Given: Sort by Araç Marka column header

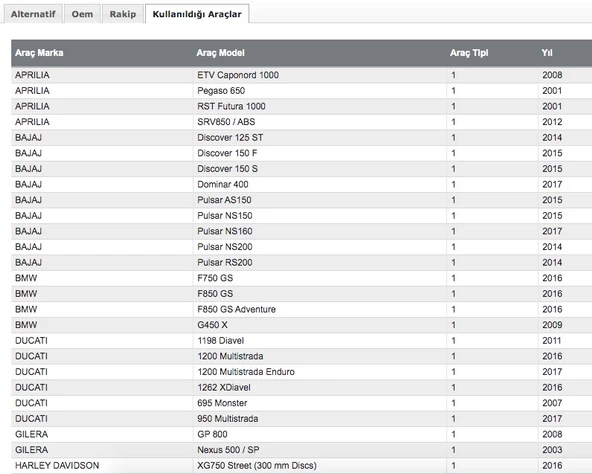Looking at the screenshot, I should 39,53.
